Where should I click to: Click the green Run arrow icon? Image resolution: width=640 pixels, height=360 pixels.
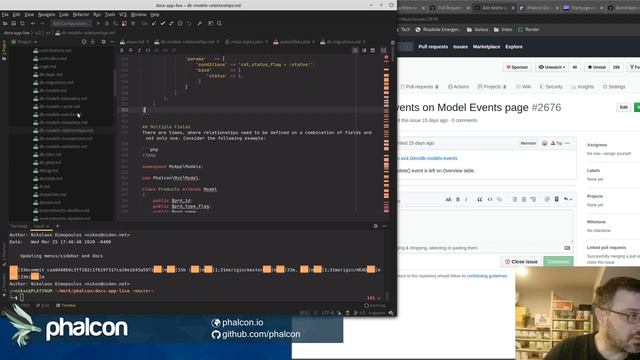(x=98, y=24)
